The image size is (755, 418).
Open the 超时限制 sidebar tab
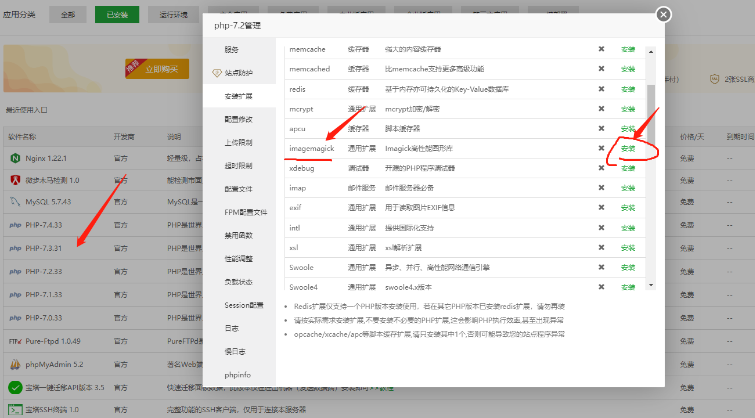point(239,166)
